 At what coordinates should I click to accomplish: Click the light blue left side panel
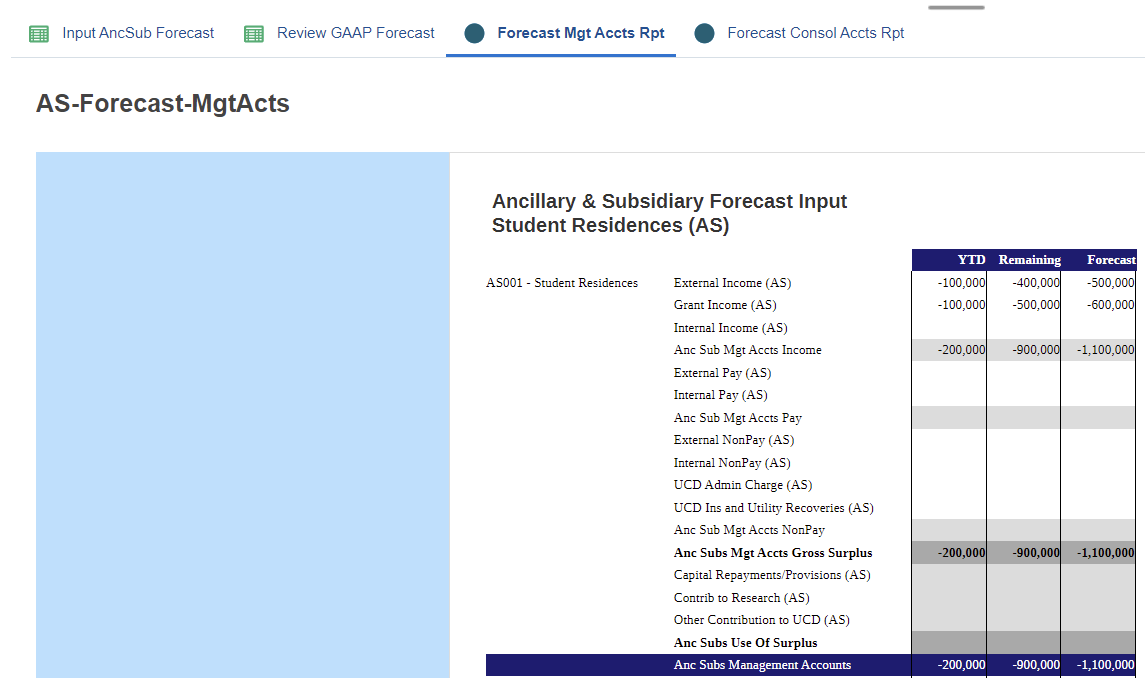(x=242, y=414)
